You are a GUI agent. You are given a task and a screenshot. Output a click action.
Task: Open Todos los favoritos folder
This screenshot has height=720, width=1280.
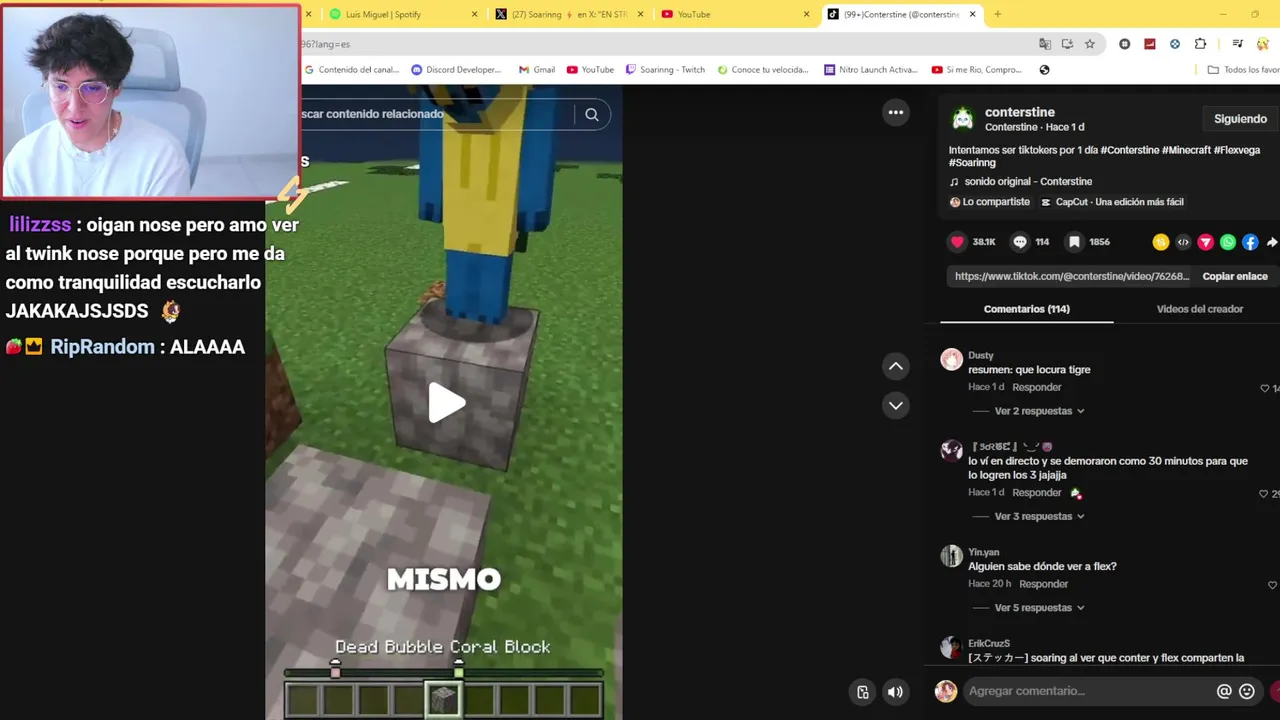tap(1243, 70)
